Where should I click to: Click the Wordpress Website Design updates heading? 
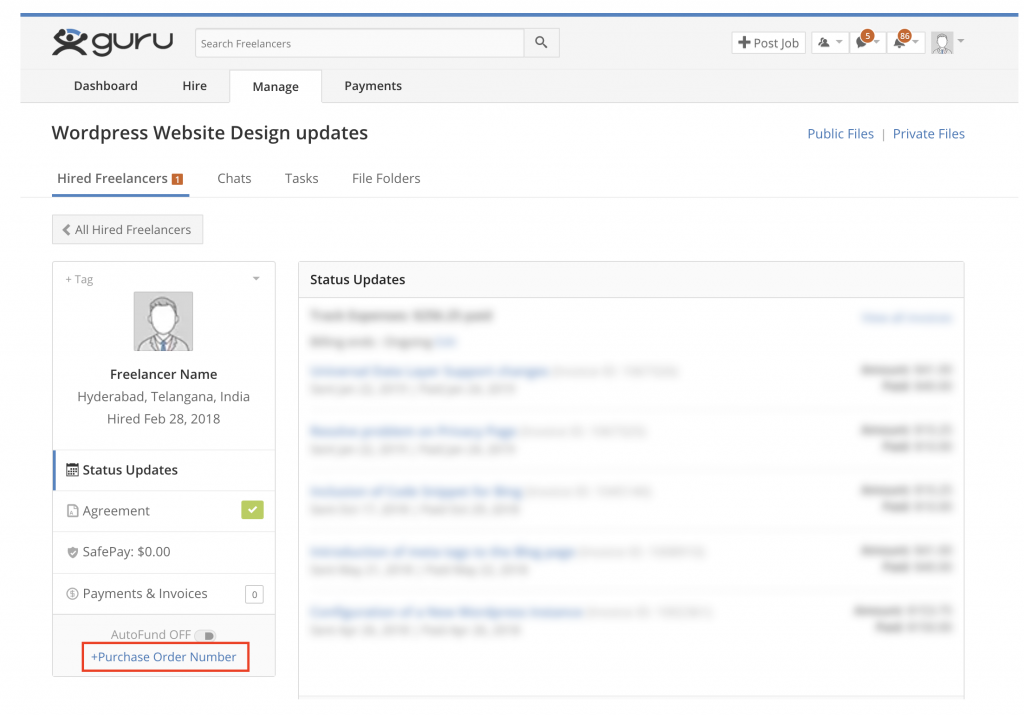click(210, 133)
